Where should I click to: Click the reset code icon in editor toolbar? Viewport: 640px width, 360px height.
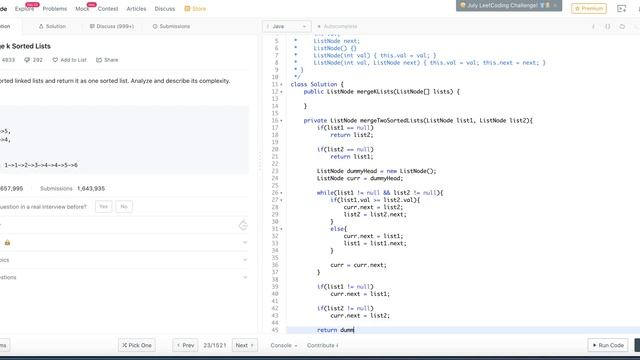[622, 27]
